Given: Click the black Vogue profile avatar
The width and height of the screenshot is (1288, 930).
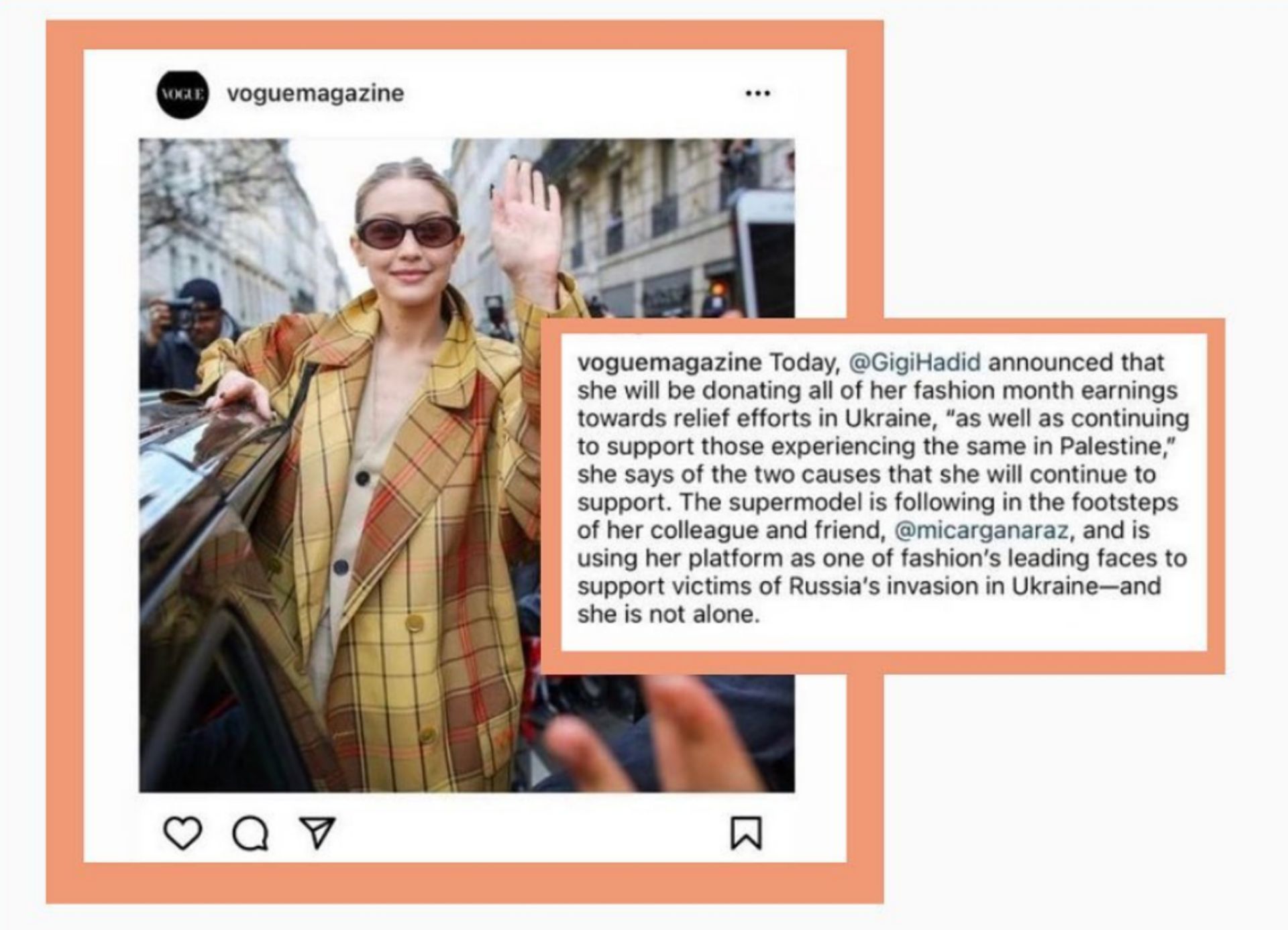Looking at the screenshot, I should (x=182, y=95).
